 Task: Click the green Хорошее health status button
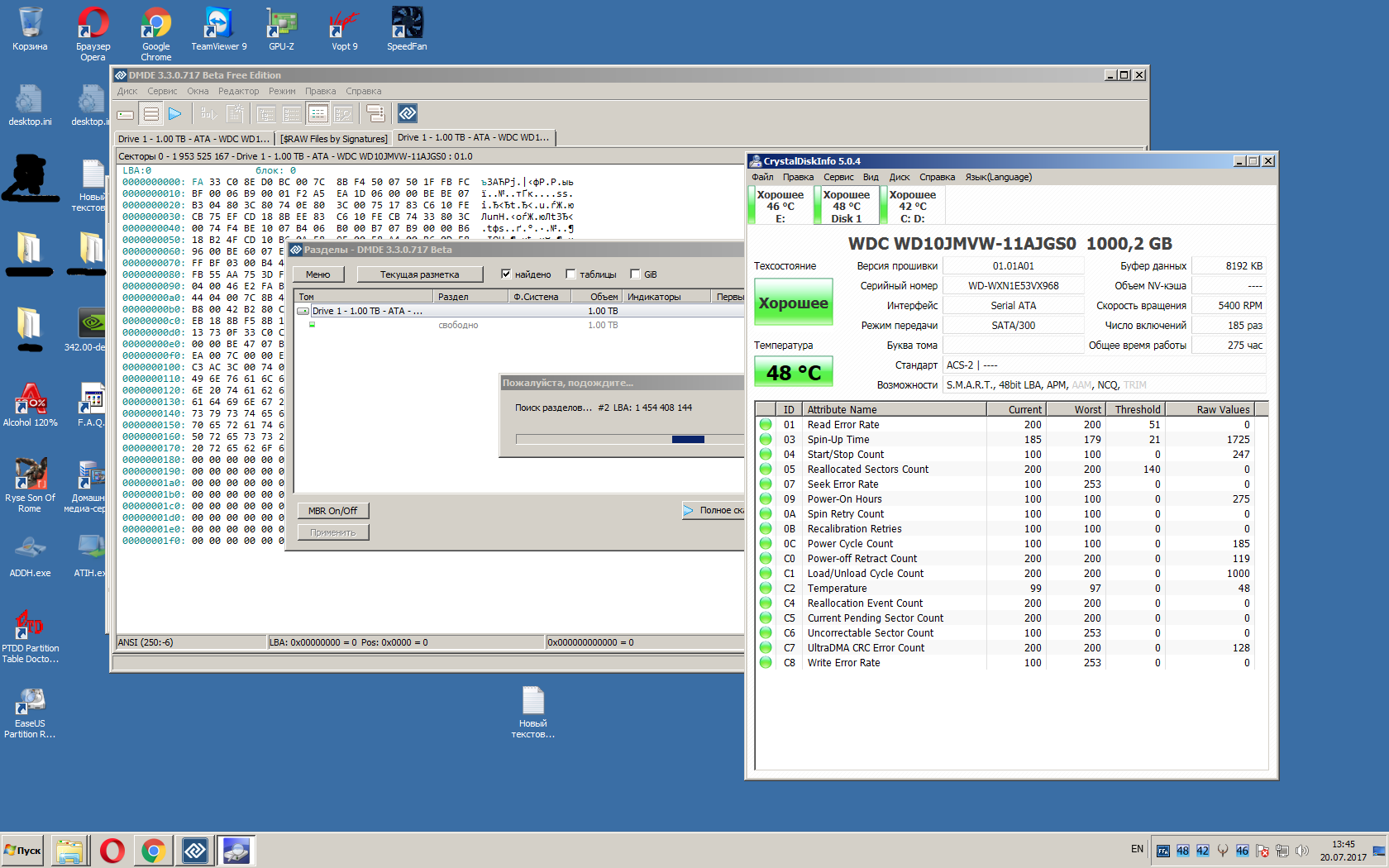click(793, 303)
